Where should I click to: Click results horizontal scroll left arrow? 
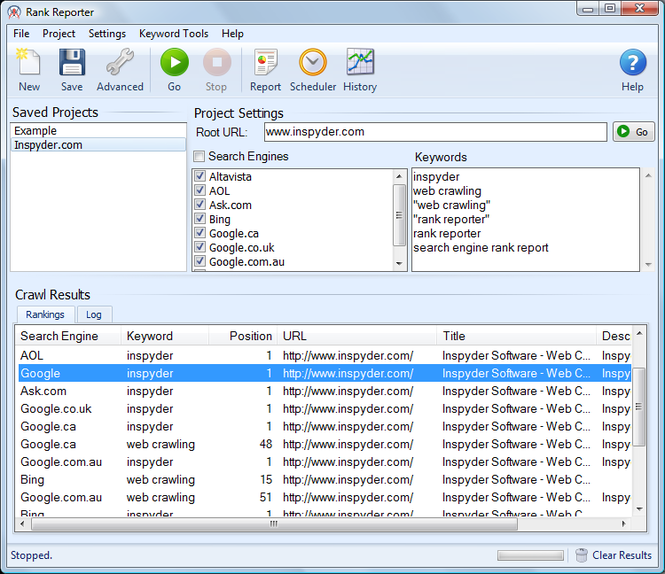pos(22,524)
